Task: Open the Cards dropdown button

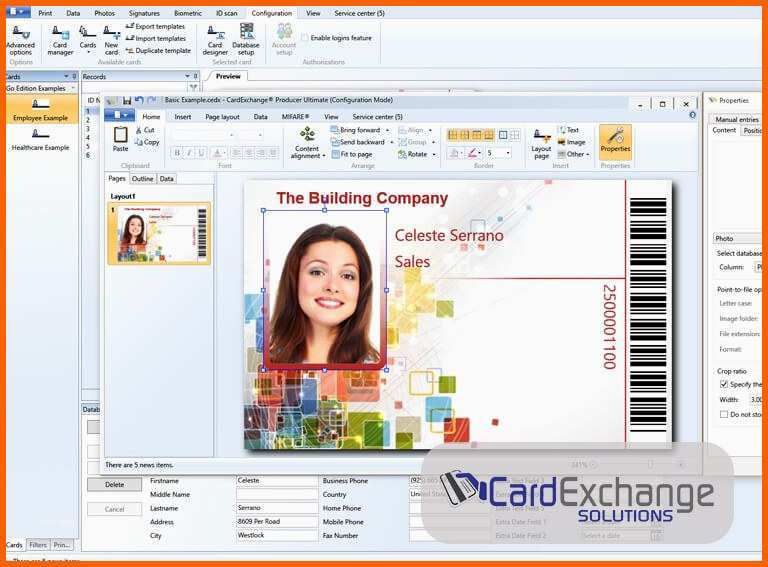Action: pos(88,41)
